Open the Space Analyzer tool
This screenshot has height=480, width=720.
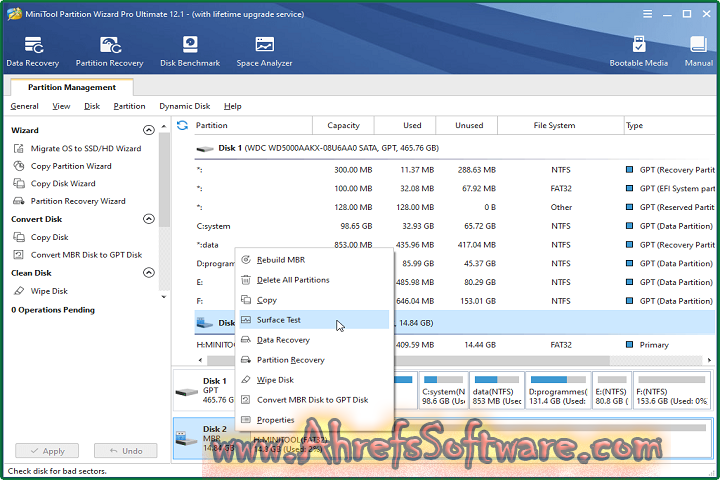(x=264, y=51)
